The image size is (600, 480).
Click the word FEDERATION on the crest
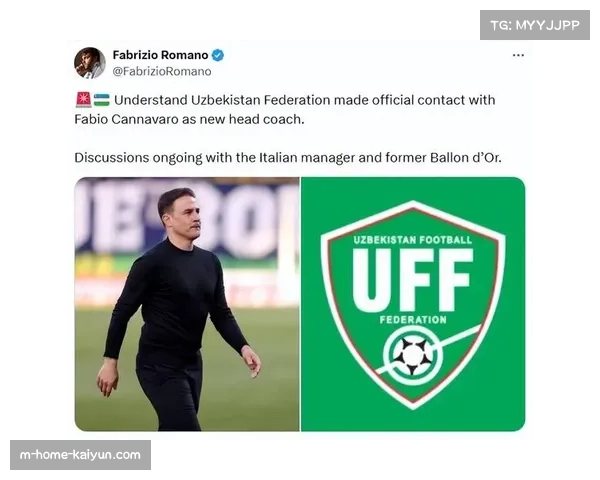413,320
